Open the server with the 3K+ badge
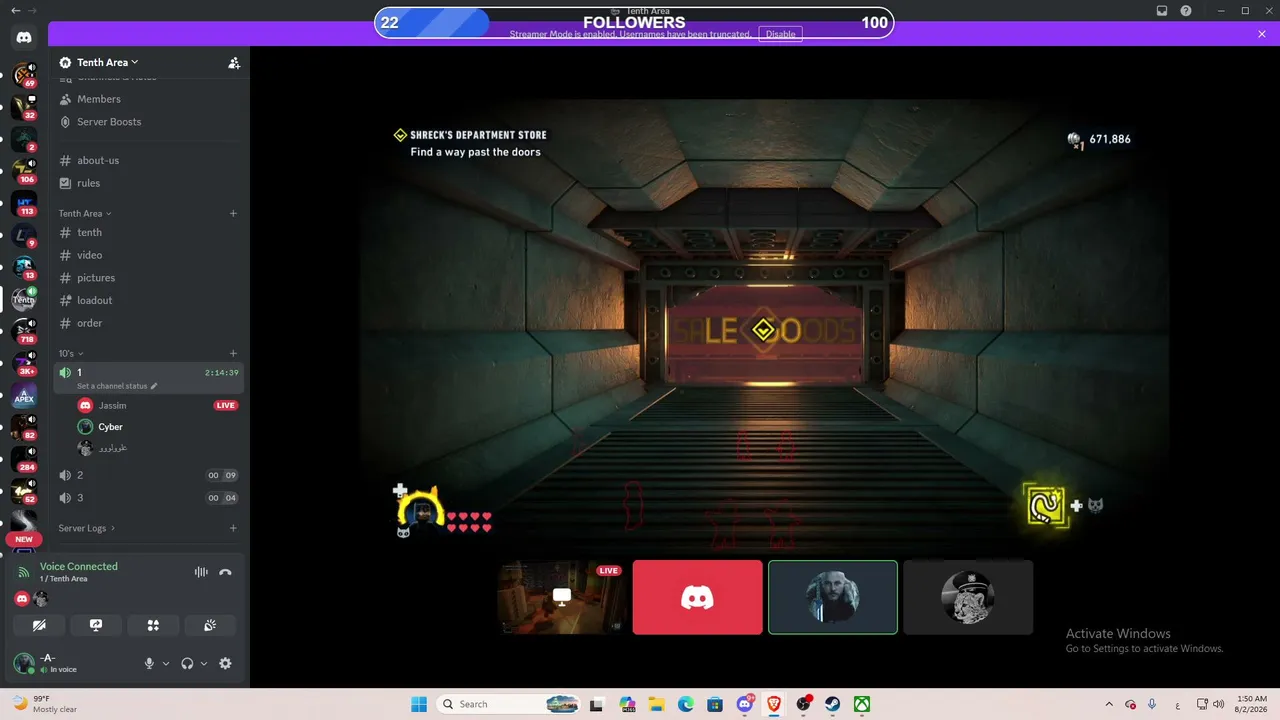This screenshot has width=1280, height=720. [x=24, y=365]
